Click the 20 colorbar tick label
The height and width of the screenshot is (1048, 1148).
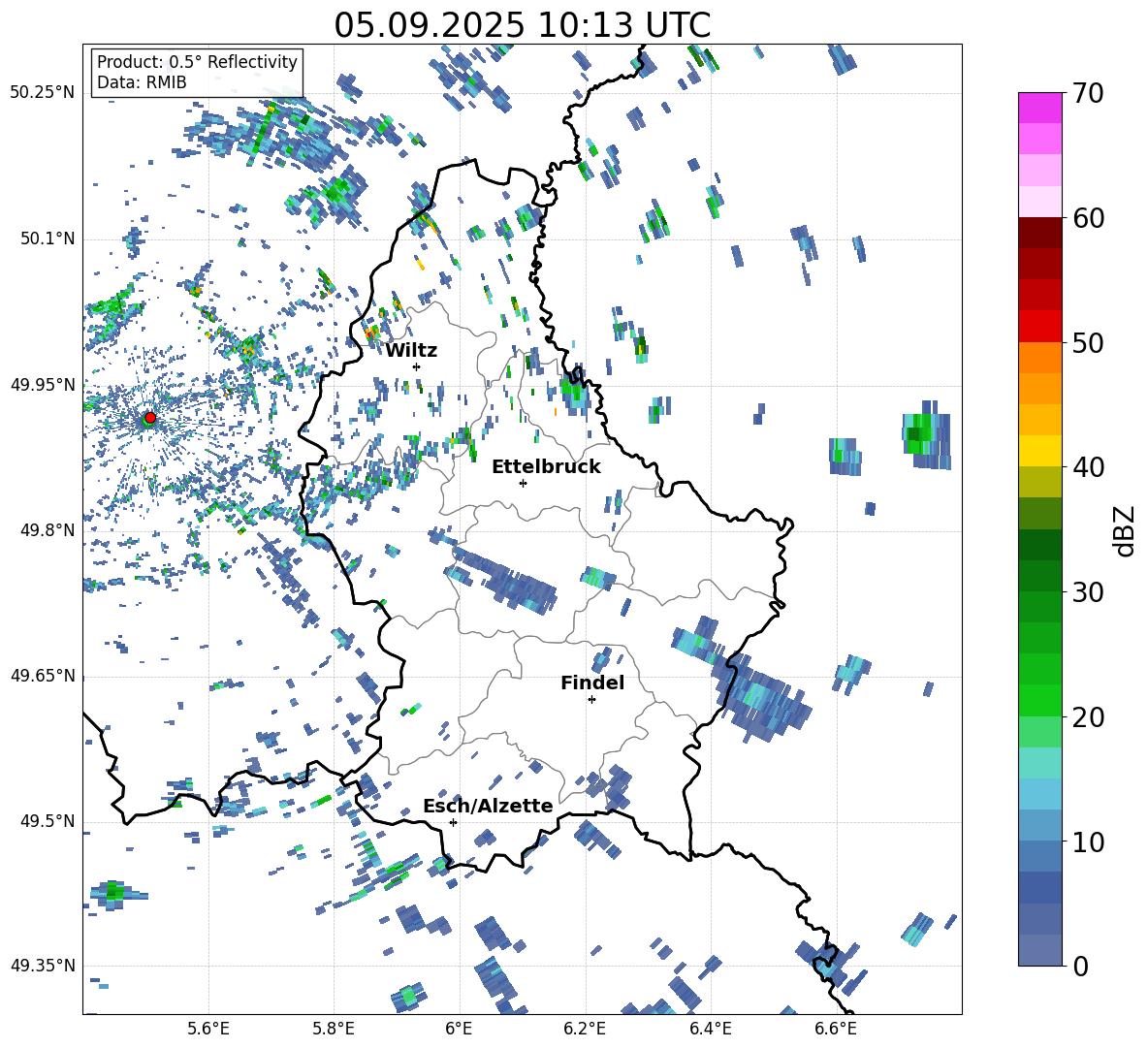[1088, 717]
